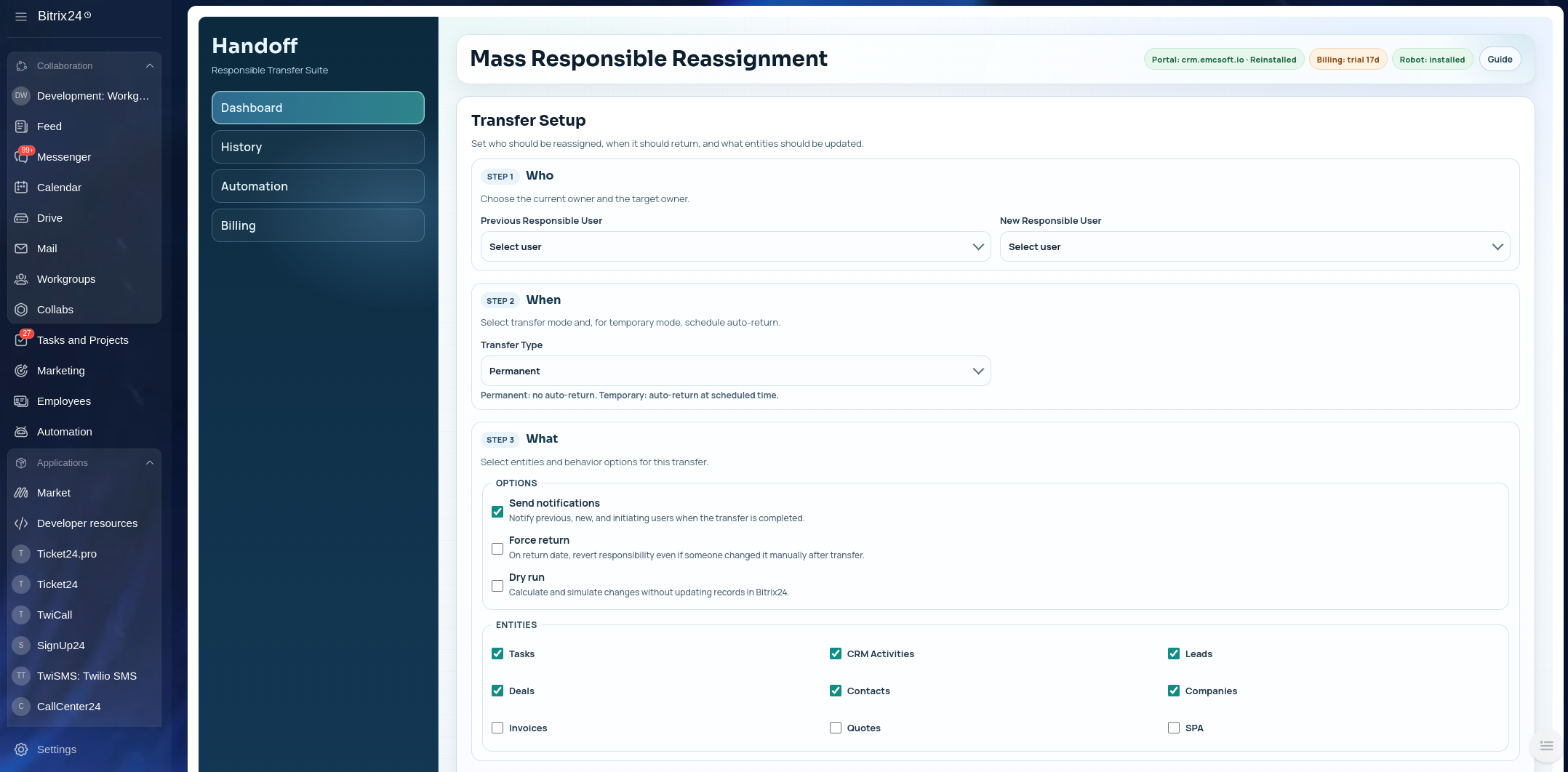This screenshot has height=772, width=1568.
Task: Open the Transfer Type dropdown
Action: click(x=735, y=371)
